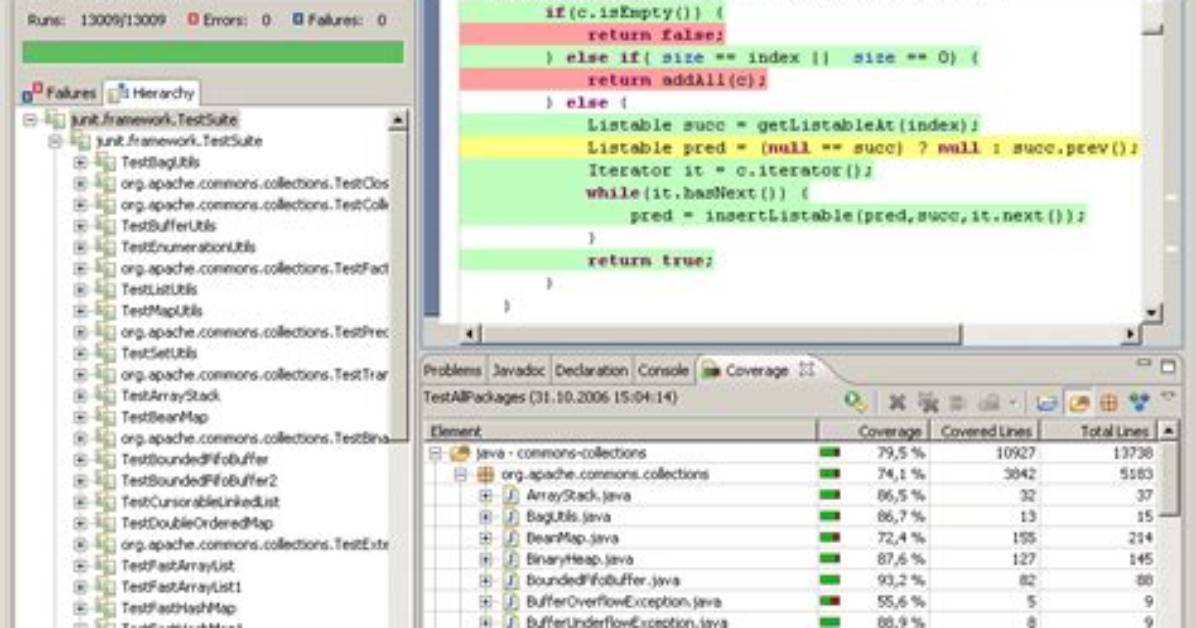Click the select session icon

click(x=989, y=402)
